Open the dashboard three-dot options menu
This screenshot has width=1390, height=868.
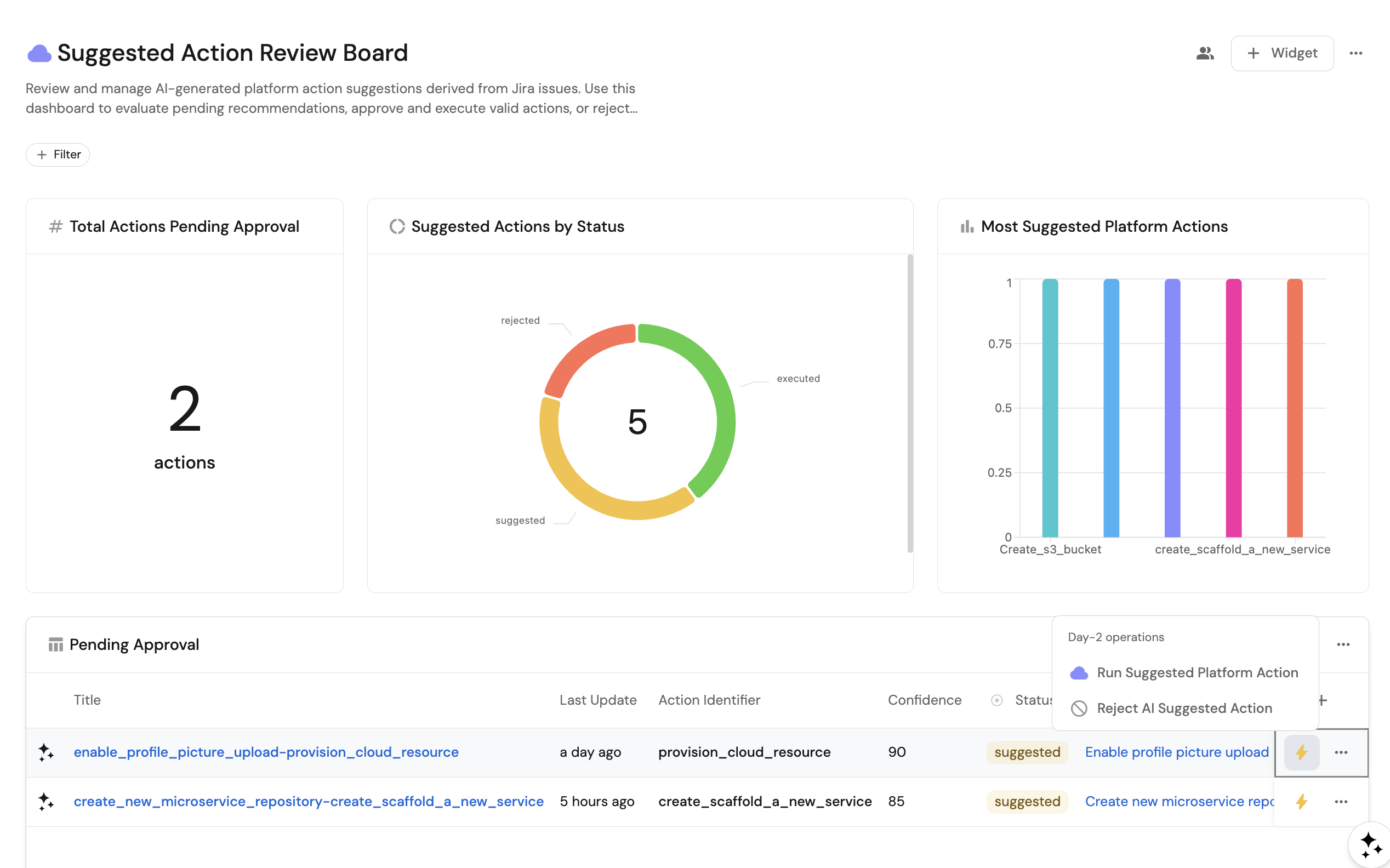(1355, 53)
